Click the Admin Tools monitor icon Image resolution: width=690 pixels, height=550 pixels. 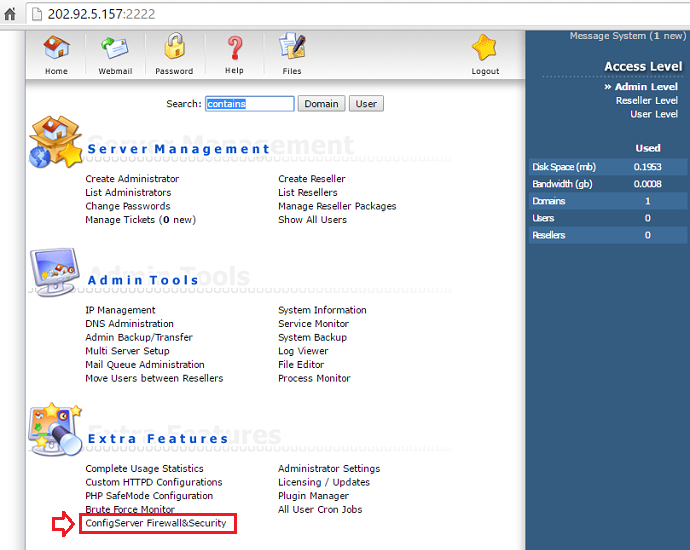[55, 272]
